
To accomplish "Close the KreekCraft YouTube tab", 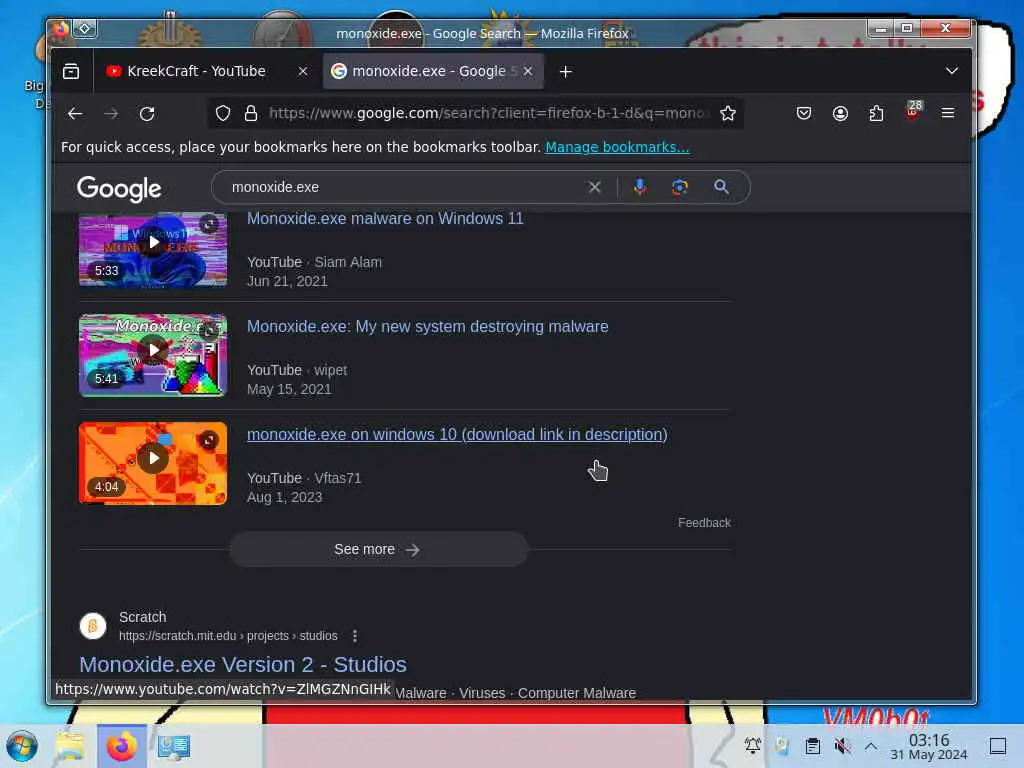I will (302, 71).
